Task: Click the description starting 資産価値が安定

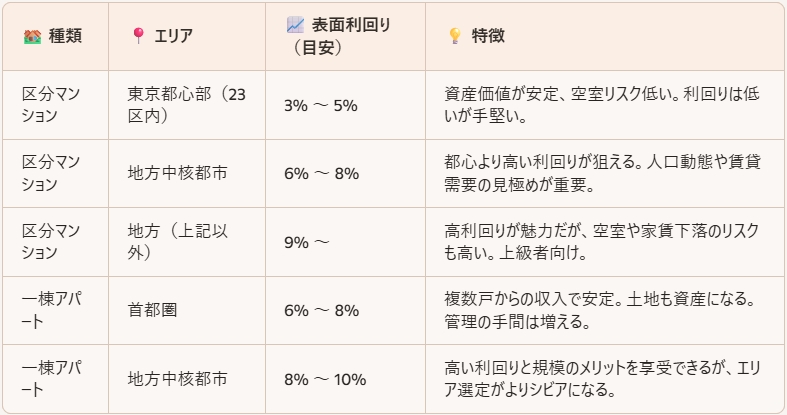Action: (x=602, y=105)
